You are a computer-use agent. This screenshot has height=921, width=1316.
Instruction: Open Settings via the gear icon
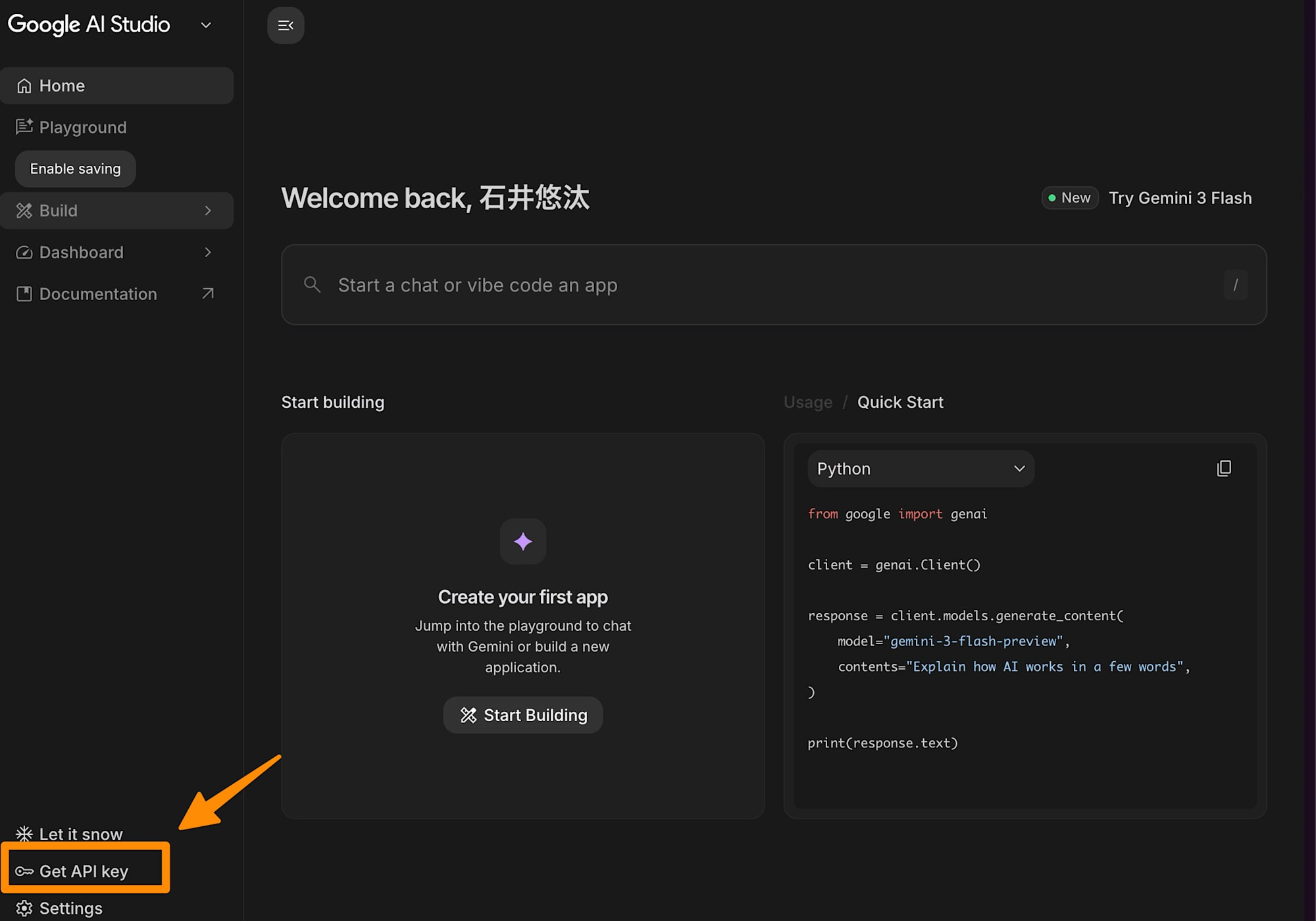(24, 909)
